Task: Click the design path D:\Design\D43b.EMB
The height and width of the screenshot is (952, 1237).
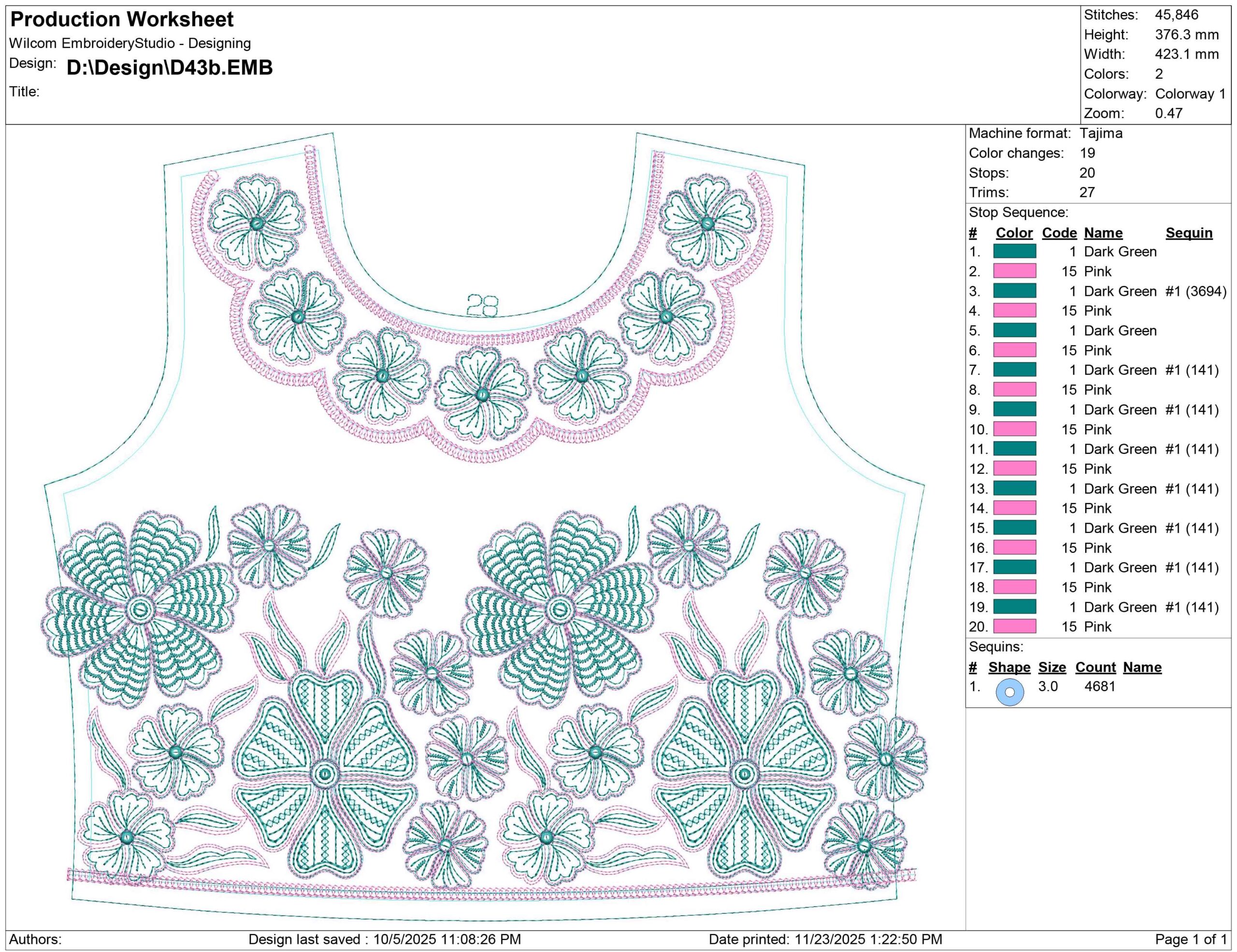Action: pos(169,67)
